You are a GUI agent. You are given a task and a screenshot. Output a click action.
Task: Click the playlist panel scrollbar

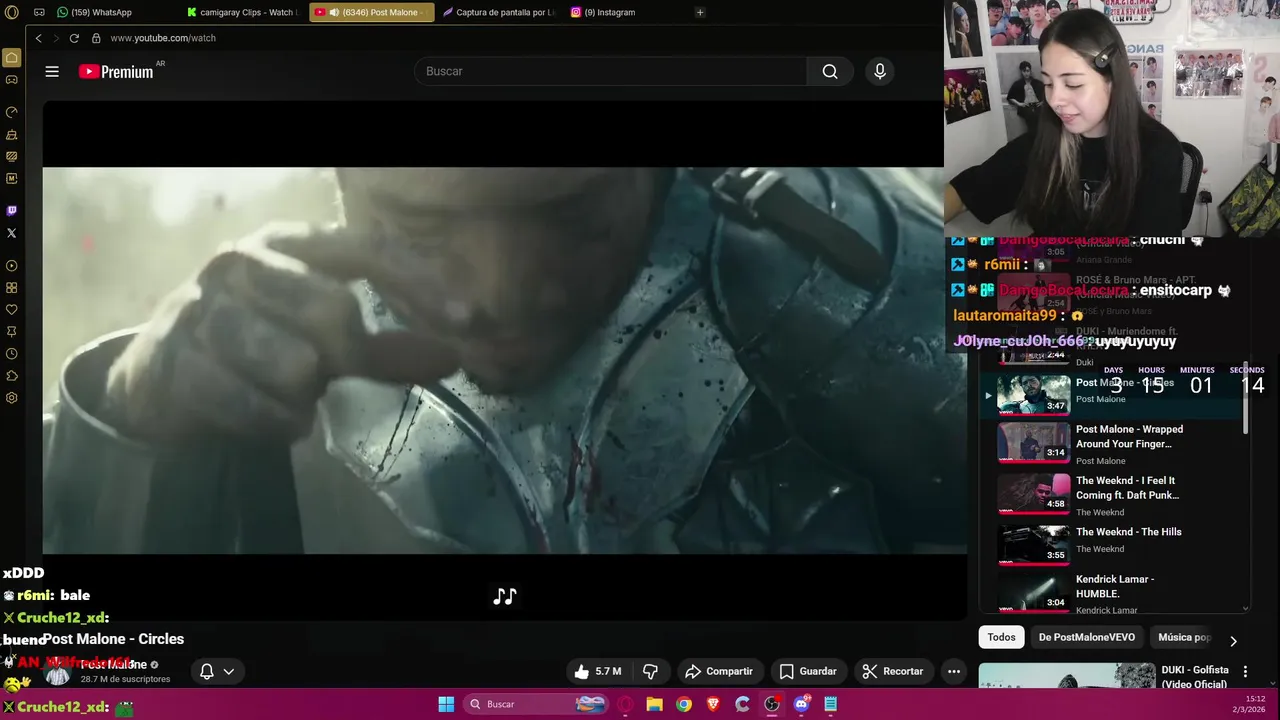click(x=1245, y=400)
